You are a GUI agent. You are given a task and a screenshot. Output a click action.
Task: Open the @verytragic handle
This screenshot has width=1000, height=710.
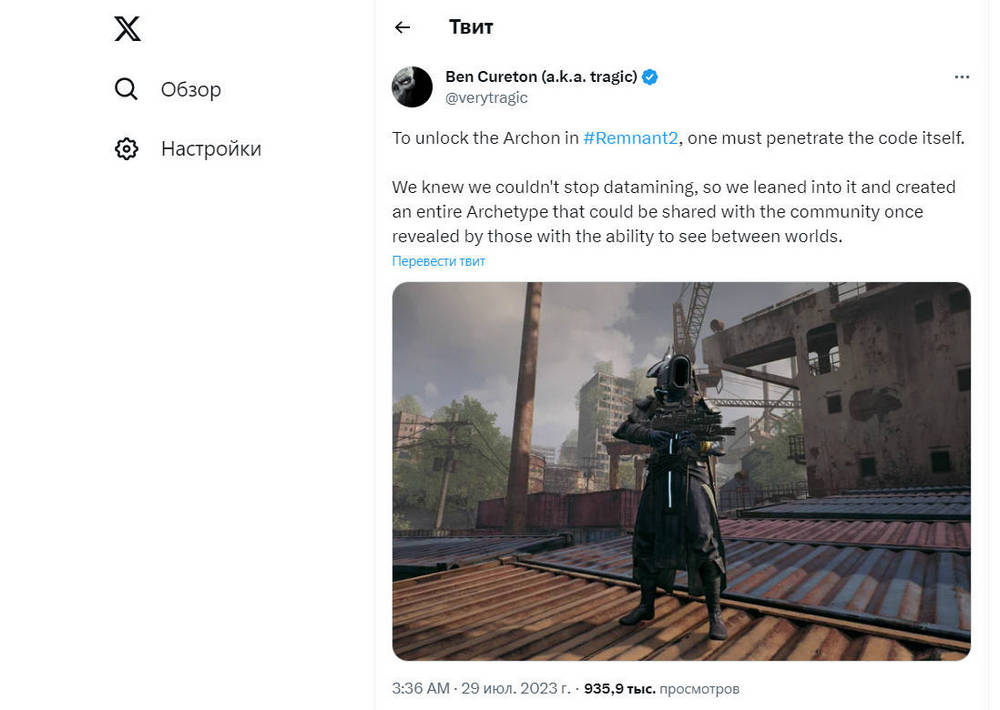486,98
